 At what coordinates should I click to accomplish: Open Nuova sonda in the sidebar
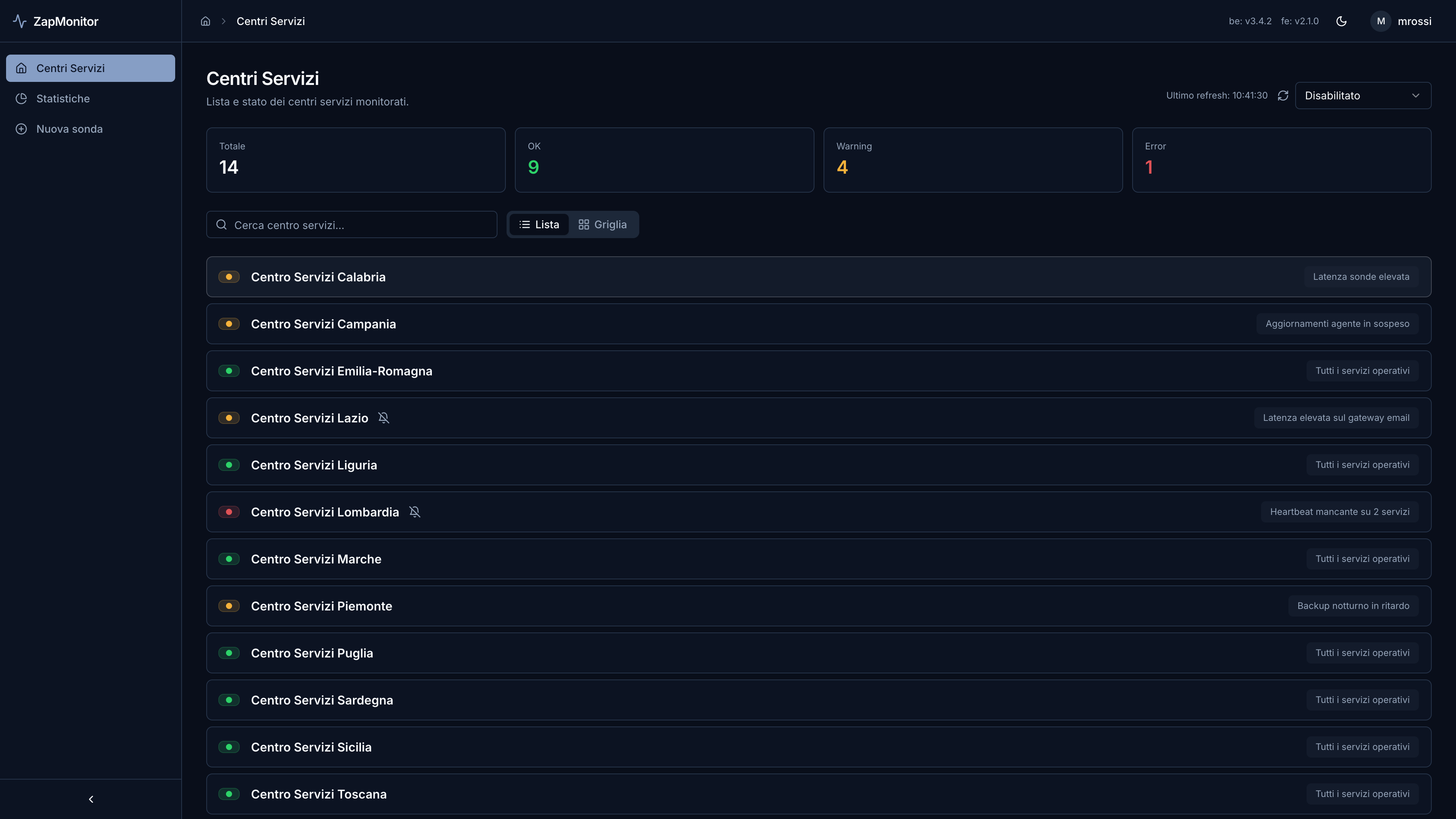click(x=91, y=129)
